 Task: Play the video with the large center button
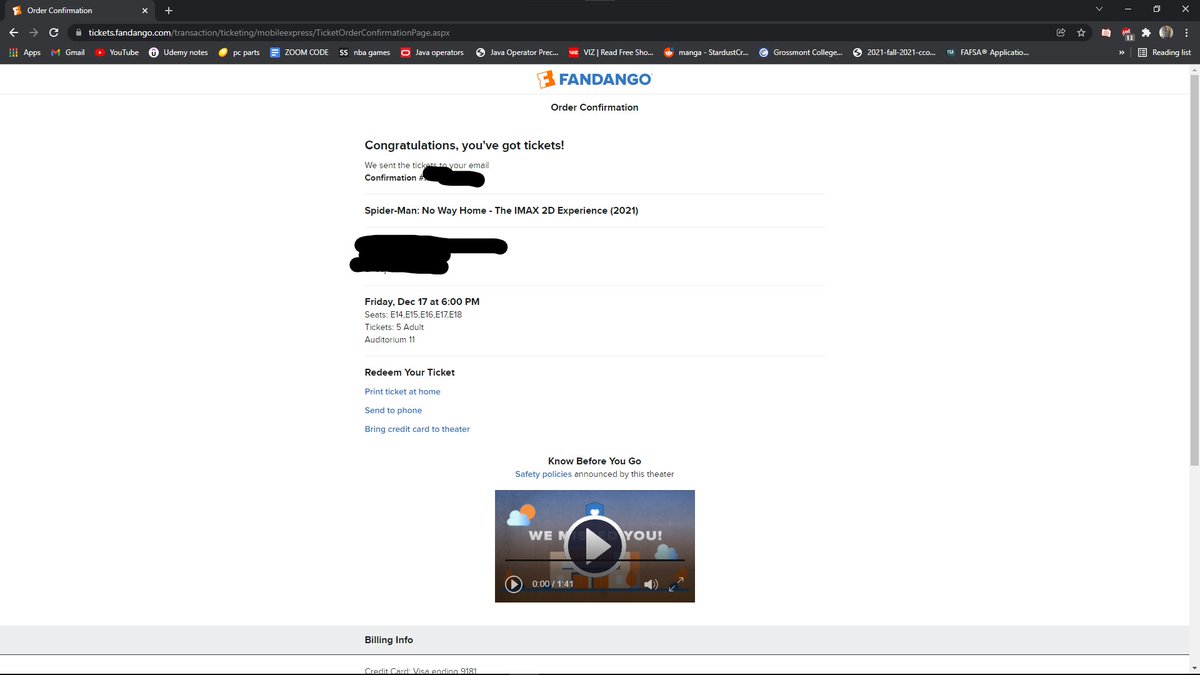coord(595,545)
